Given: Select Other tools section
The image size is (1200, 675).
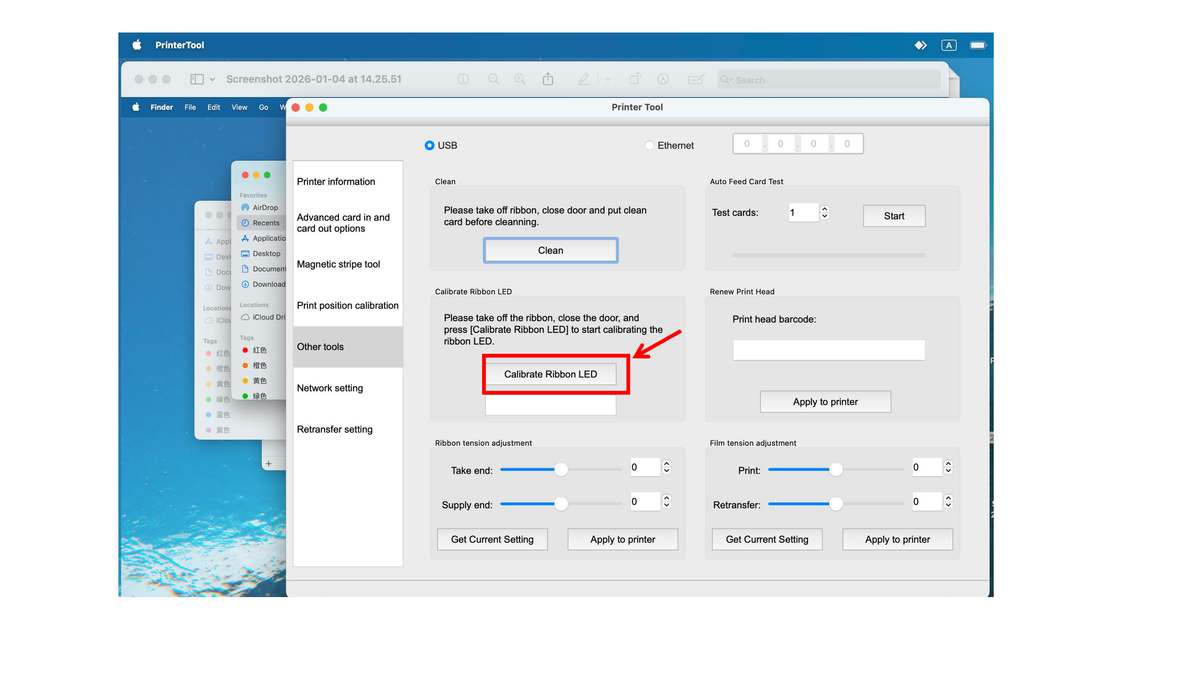Looking at the screenshot, I should click(348, 347).
